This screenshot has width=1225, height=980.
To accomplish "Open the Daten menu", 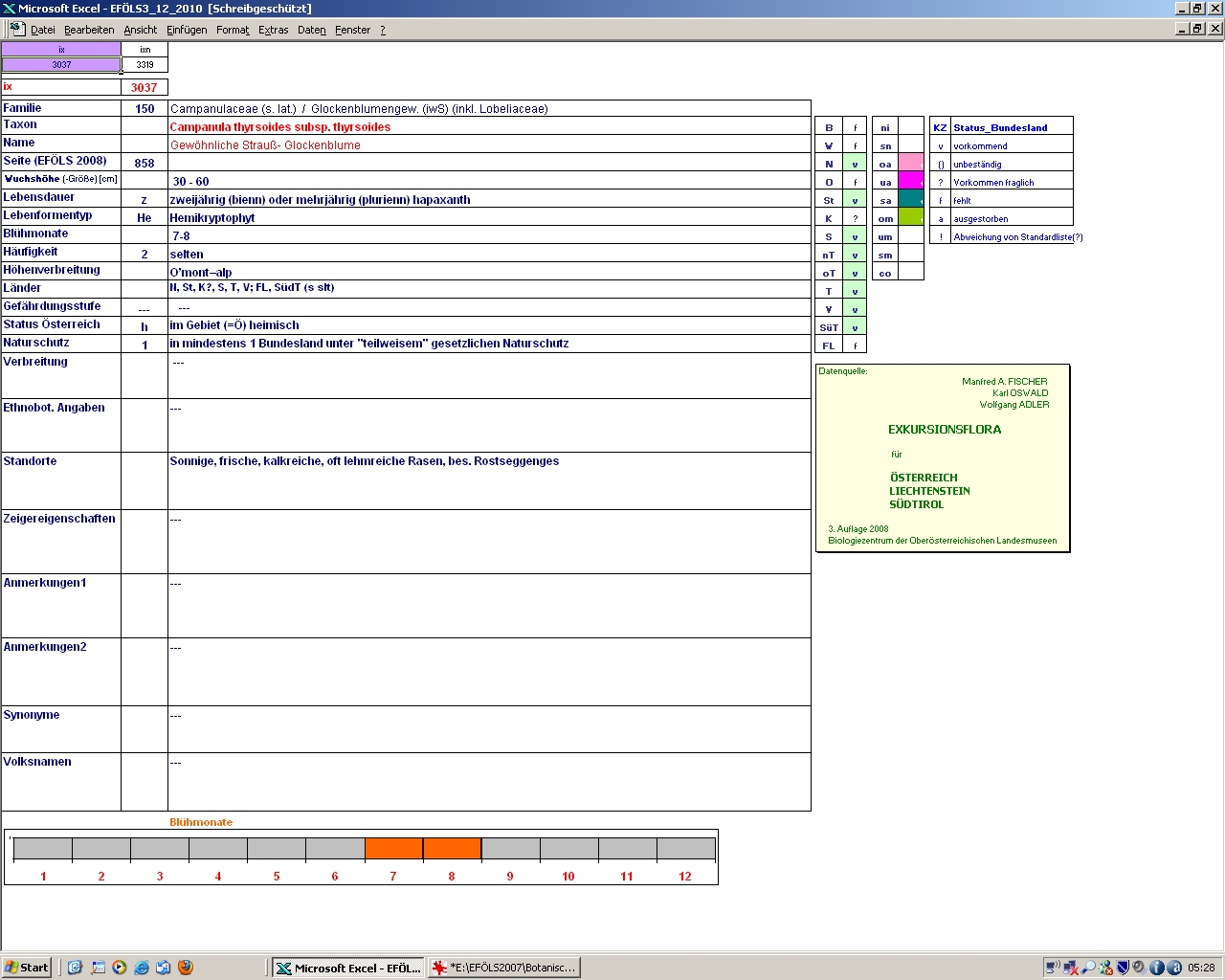I will coord(312,30).
